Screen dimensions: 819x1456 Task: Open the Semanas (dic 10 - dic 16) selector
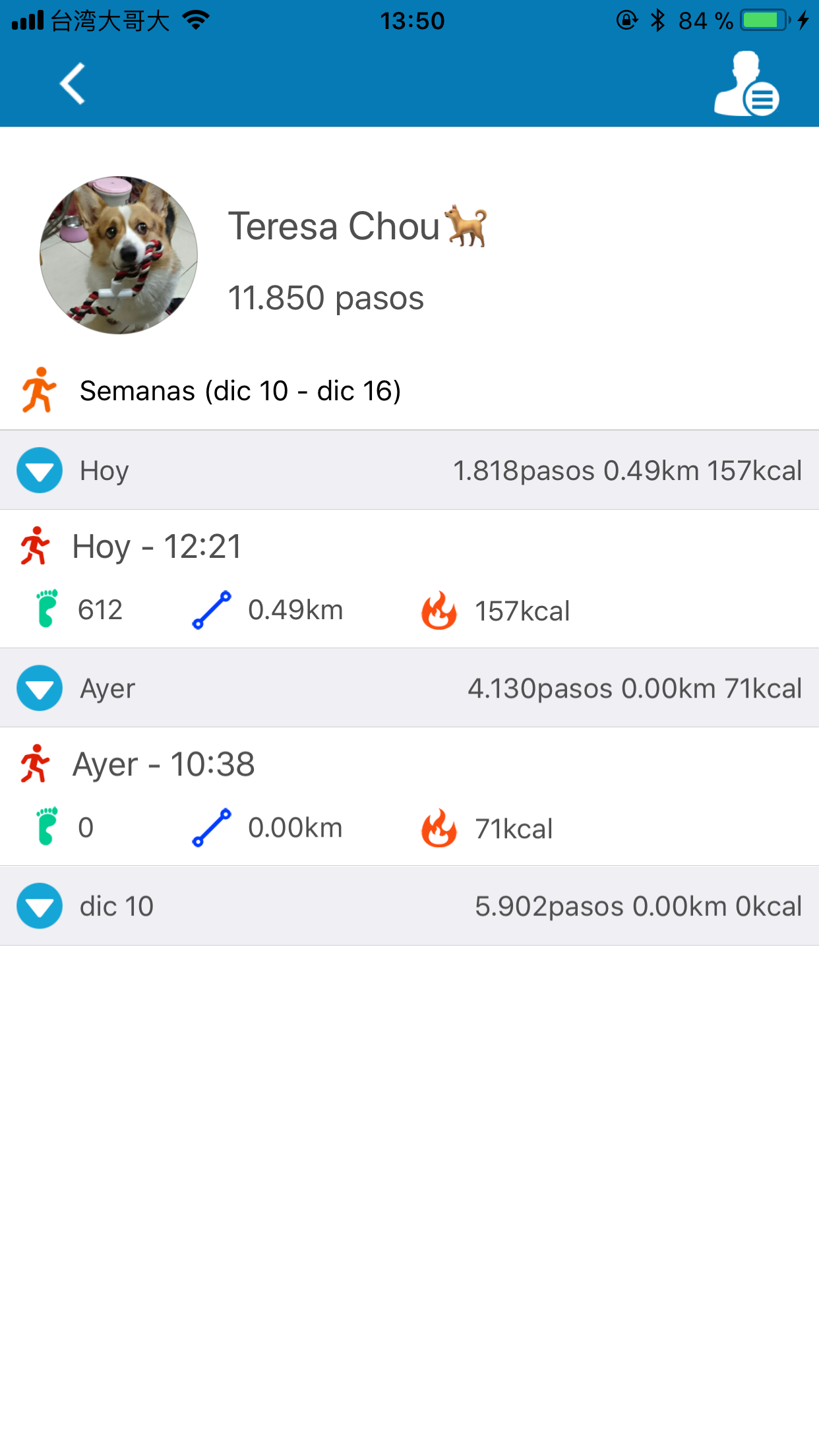240,391
